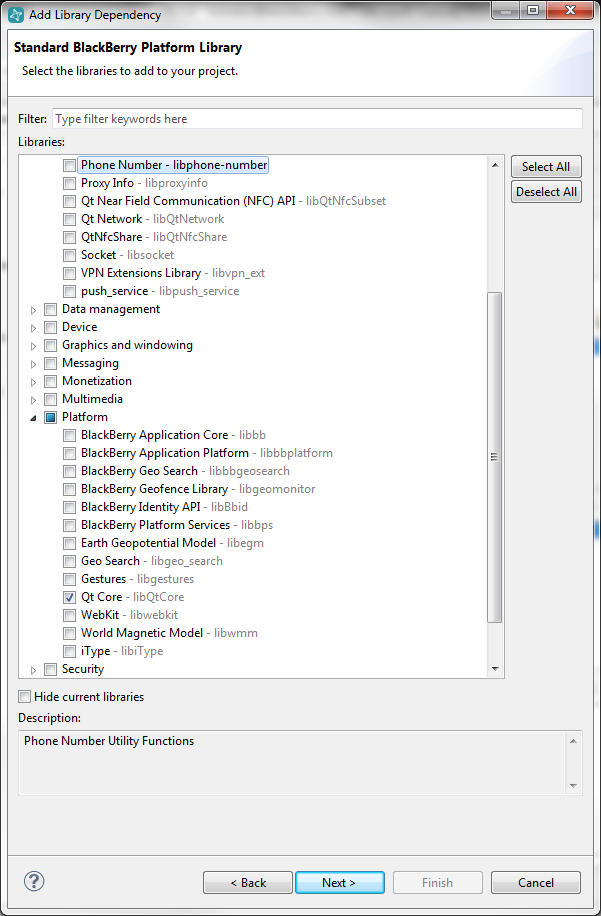Check the Proxy Info checkbox
The image size is (601, 916).
[70, 183]
